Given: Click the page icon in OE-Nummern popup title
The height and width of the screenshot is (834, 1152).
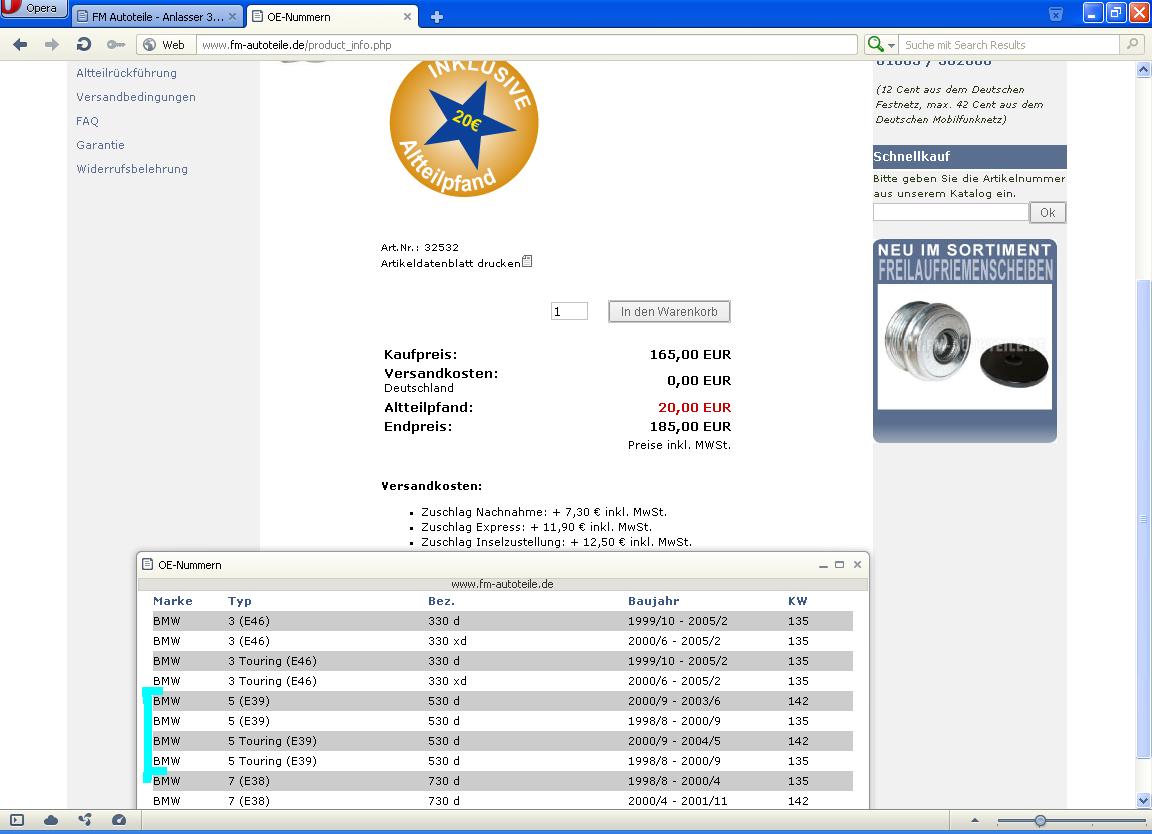Looking at the screenshot, I should click(147, 564).
